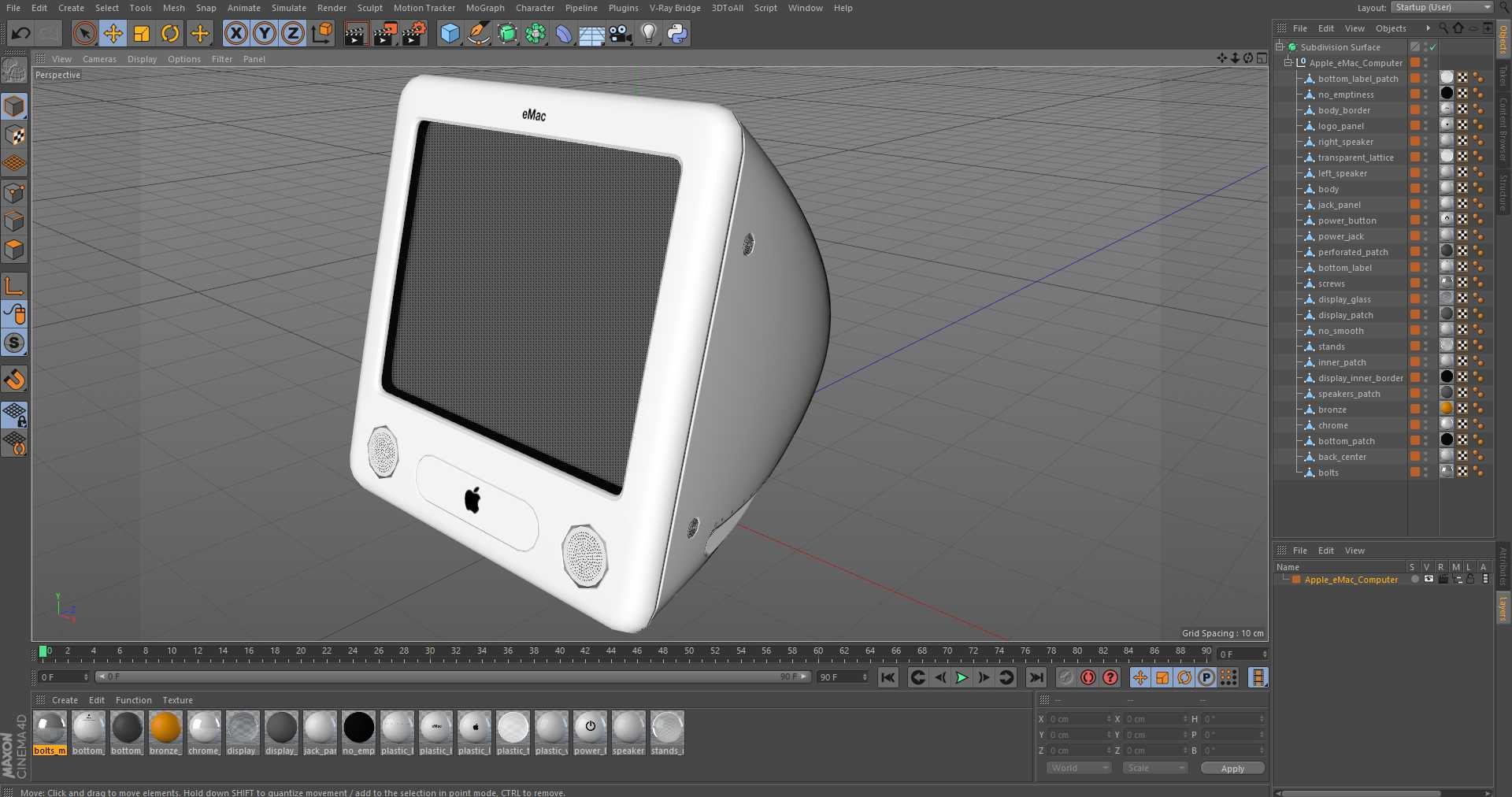The width and height of the screenshot is (1512, 797).
Task: Activate the Scale tool
Action: [142, 33]
